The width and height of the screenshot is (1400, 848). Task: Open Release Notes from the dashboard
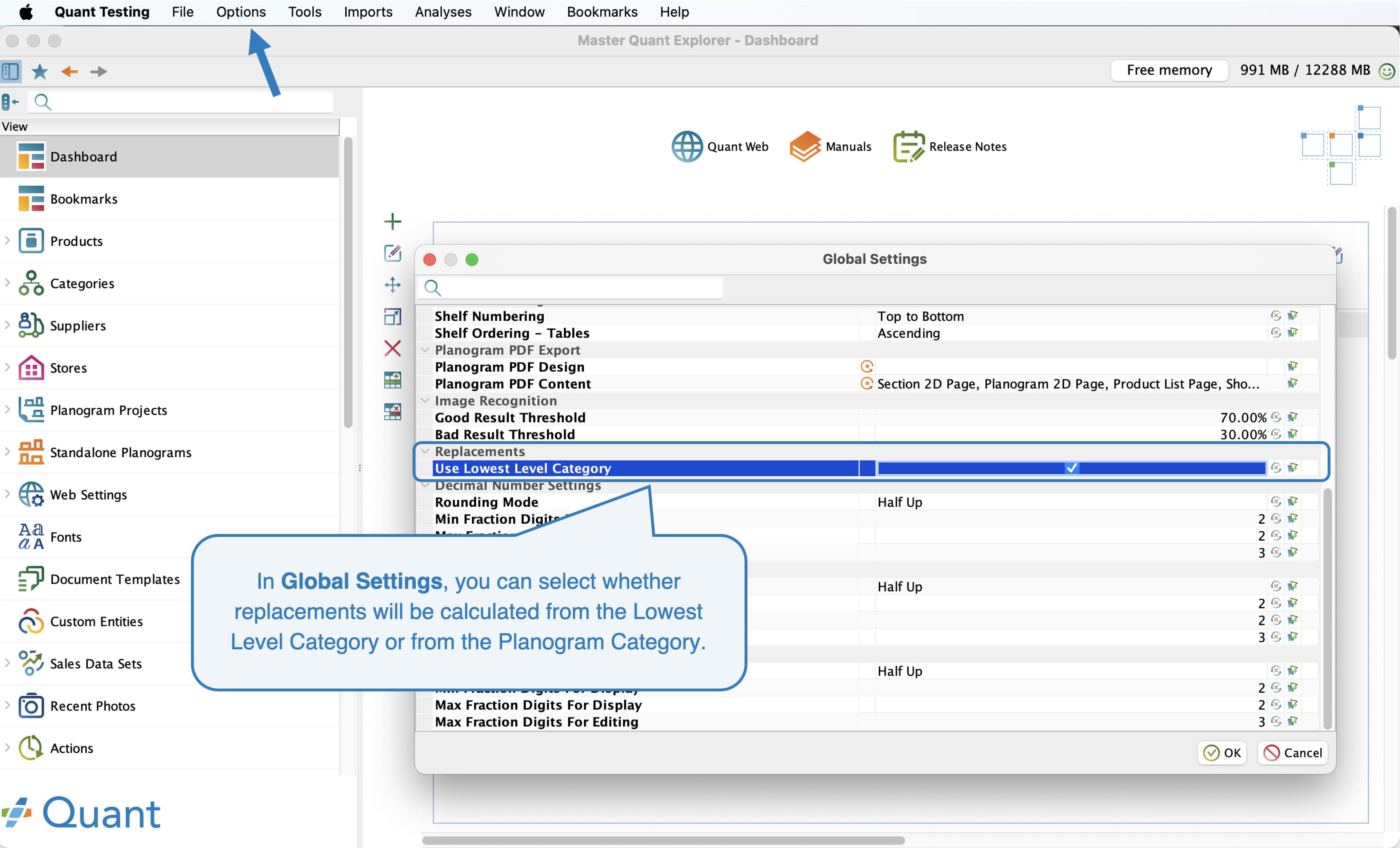tap(950, 146)
